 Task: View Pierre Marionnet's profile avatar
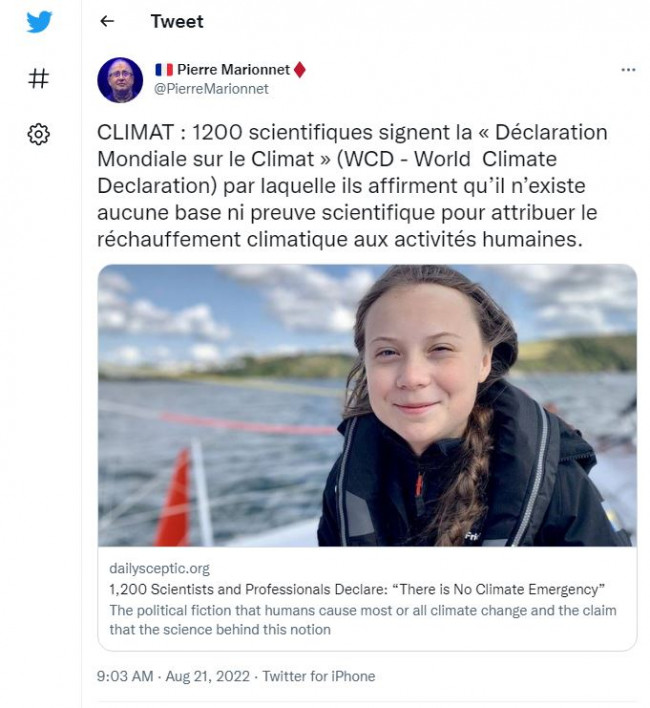coord(120,80)
